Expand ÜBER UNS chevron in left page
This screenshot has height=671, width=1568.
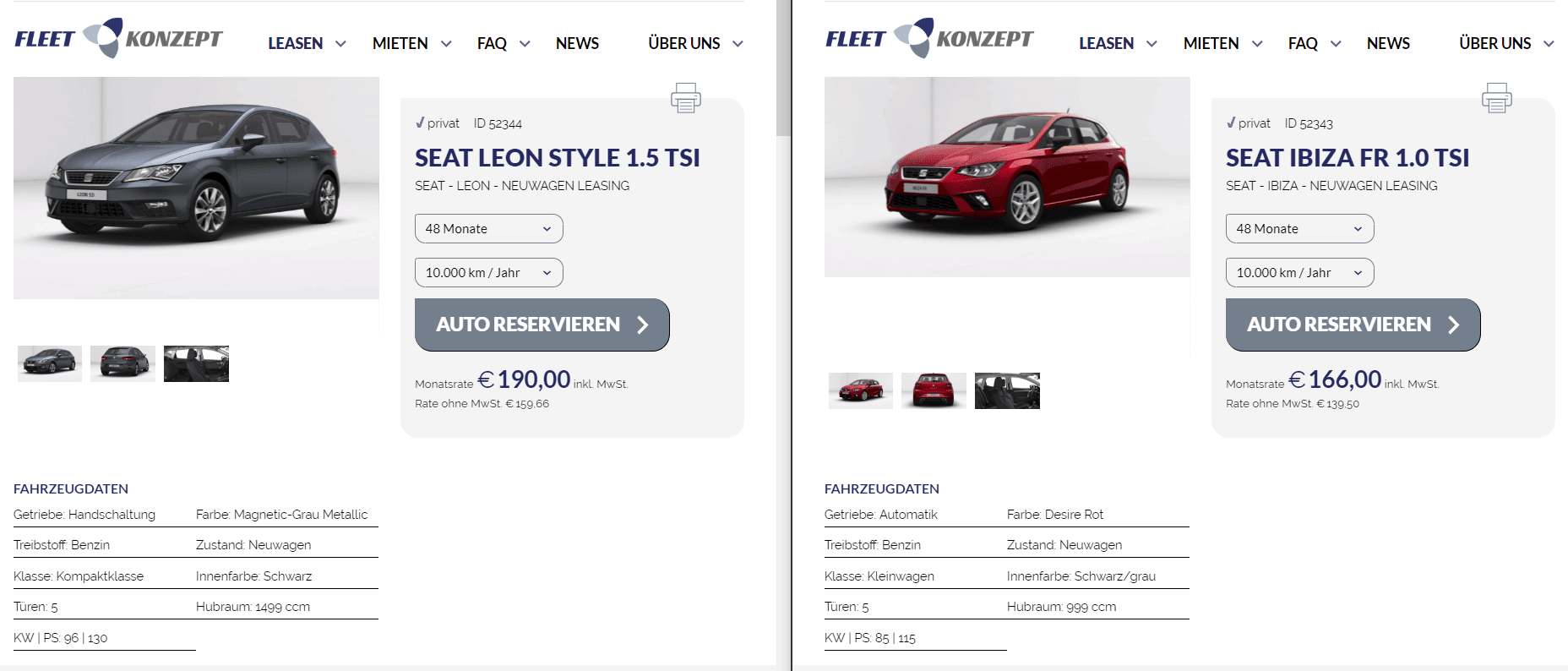click(738, 44)
